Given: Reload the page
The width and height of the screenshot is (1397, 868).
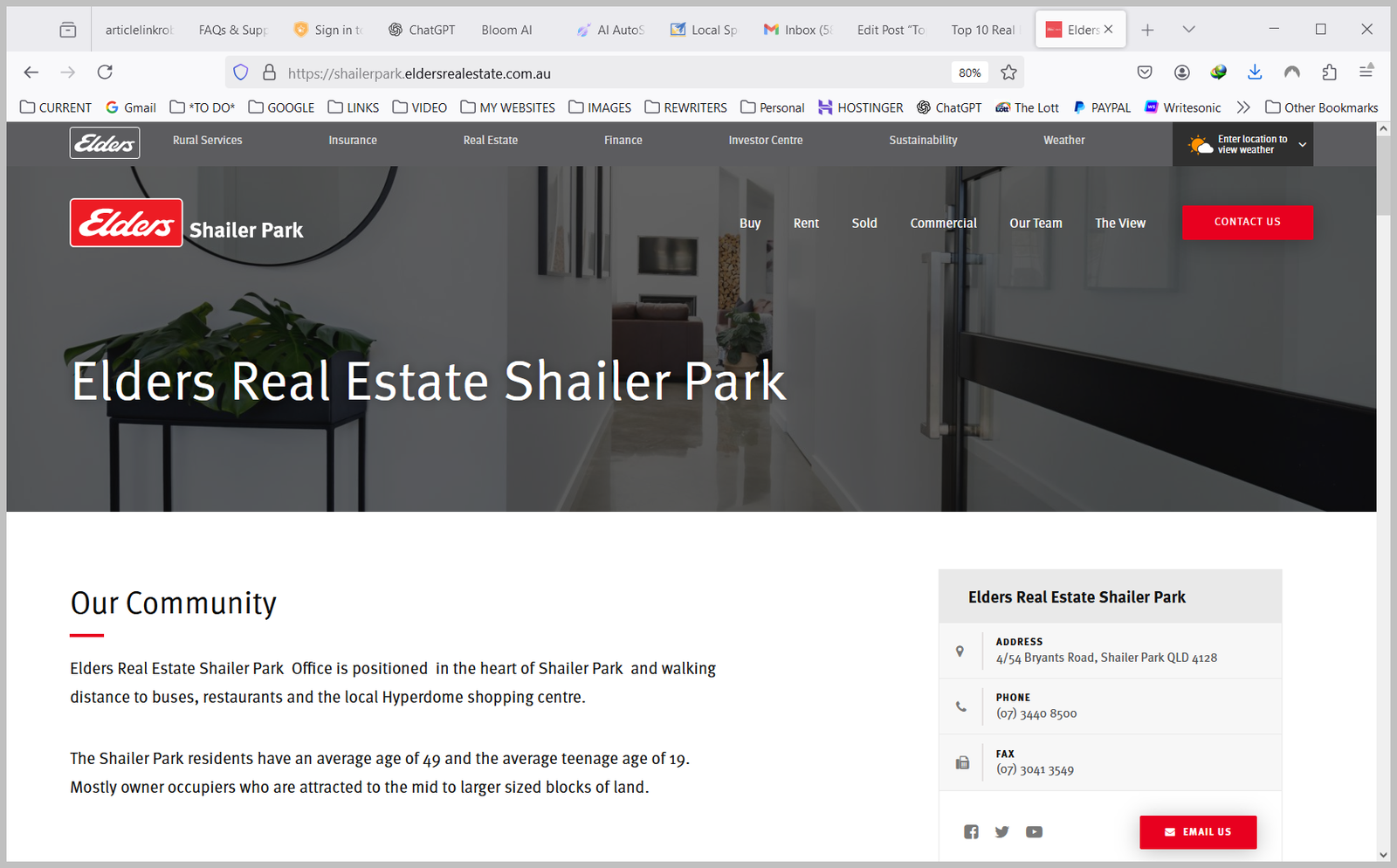Looking at the screenshot, I should coord(105,72).
